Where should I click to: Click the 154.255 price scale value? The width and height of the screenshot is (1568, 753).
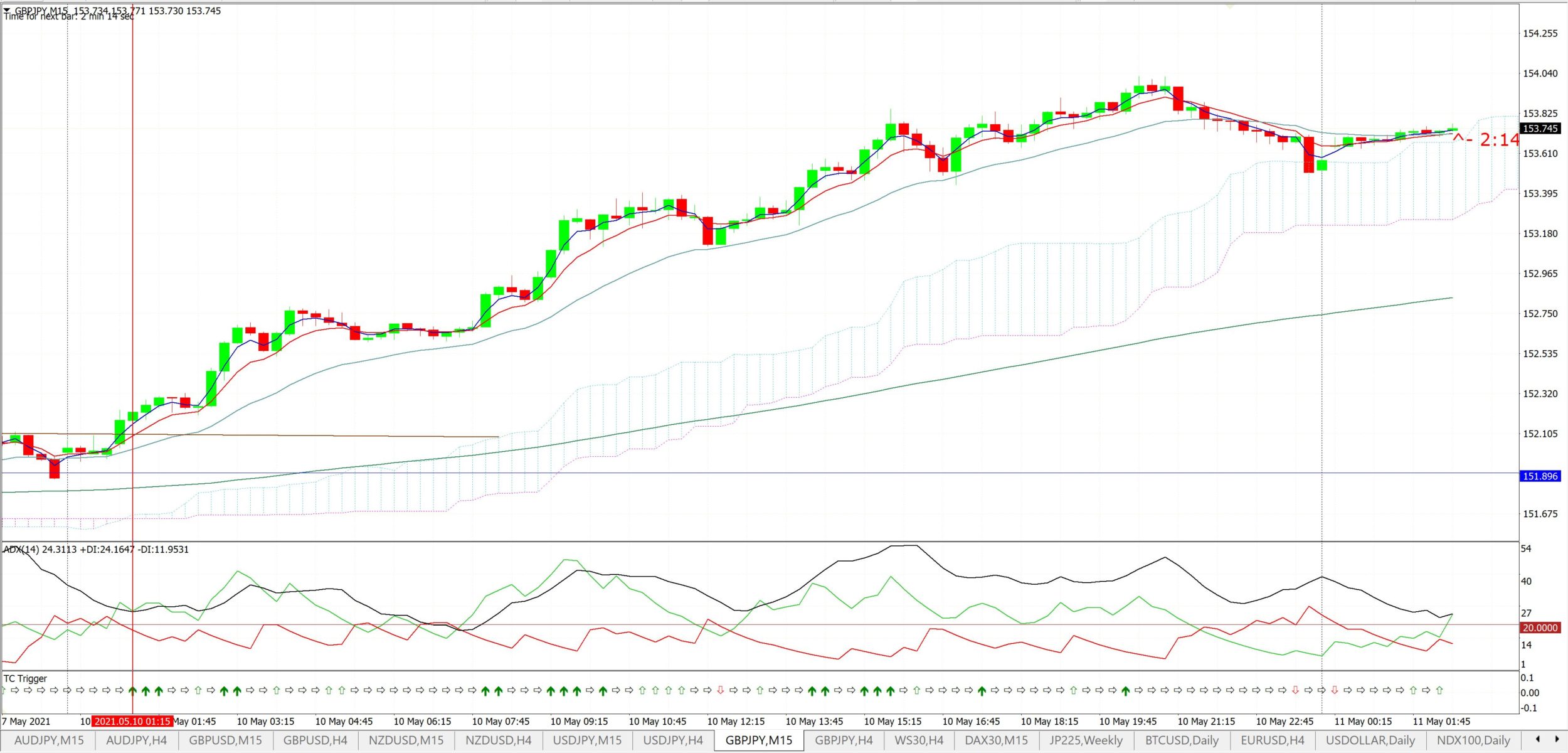(x=1540, y=33)
